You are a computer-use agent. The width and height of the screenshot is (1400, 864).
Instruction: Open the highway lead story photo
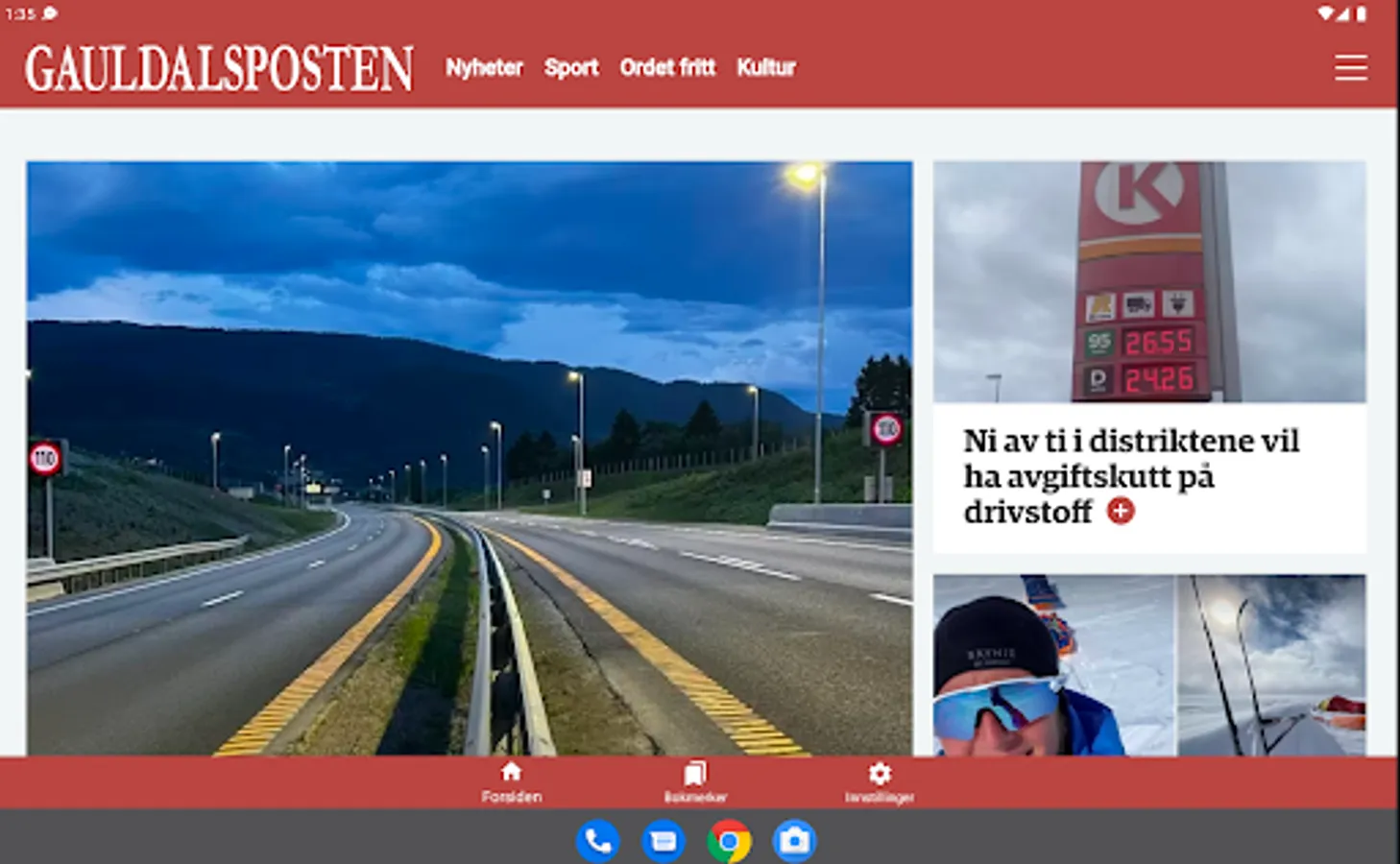[x=470, y=458]
